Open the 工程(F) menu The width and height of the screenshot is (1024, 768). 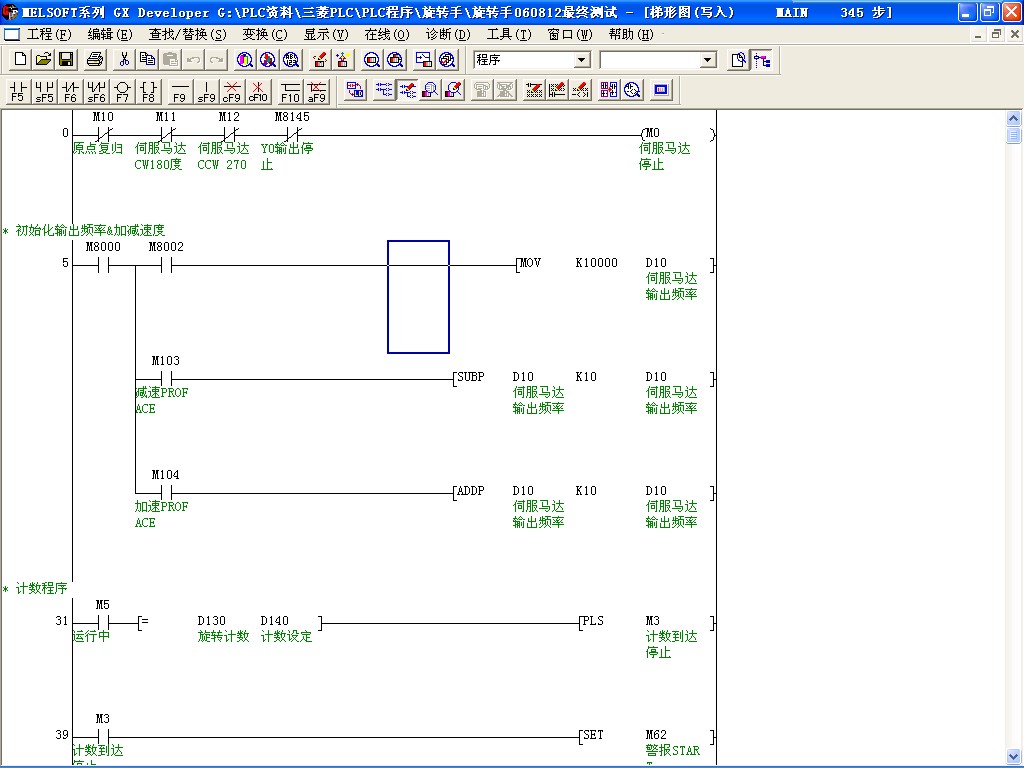pyautogui.click(x=49, y=35)
